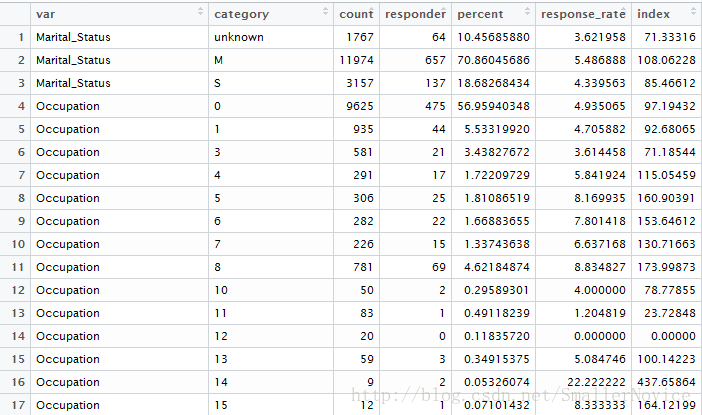Click index value 108.06228
The width and height of the screenshot is (702, 415).
pos(667,60)
